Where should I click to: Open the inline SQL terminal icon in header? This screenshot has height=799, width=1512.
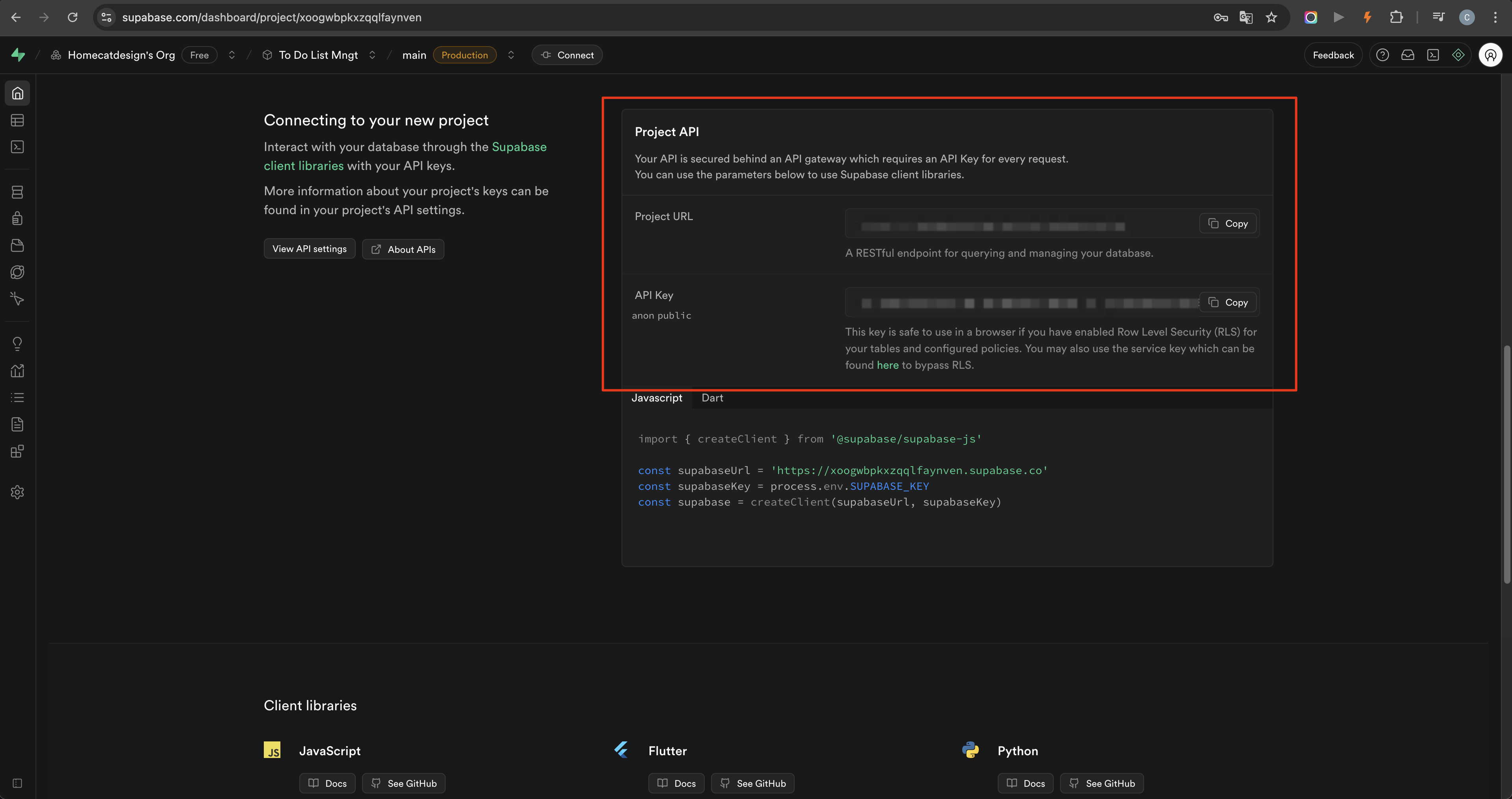[1433, 54]
